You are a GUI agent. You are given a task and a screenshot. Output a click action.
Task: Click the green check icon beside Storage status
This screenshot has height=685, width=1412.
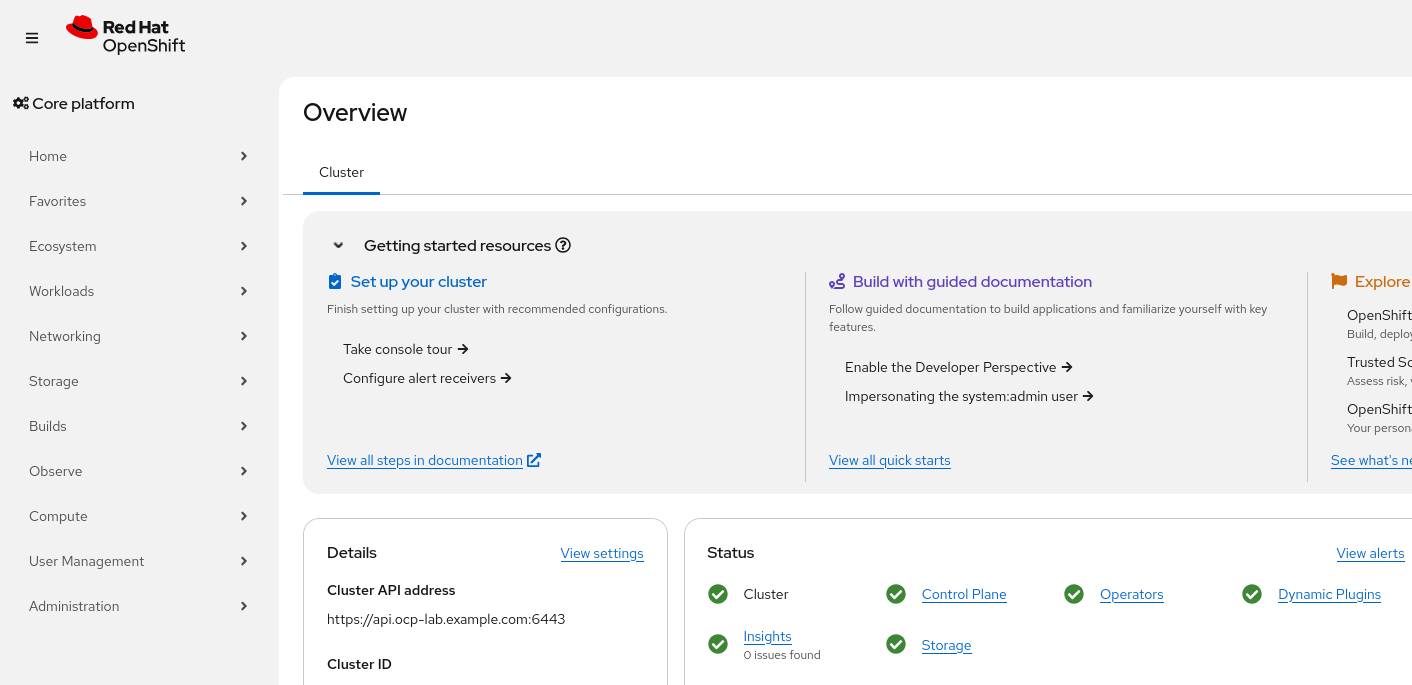coord(896,645)
